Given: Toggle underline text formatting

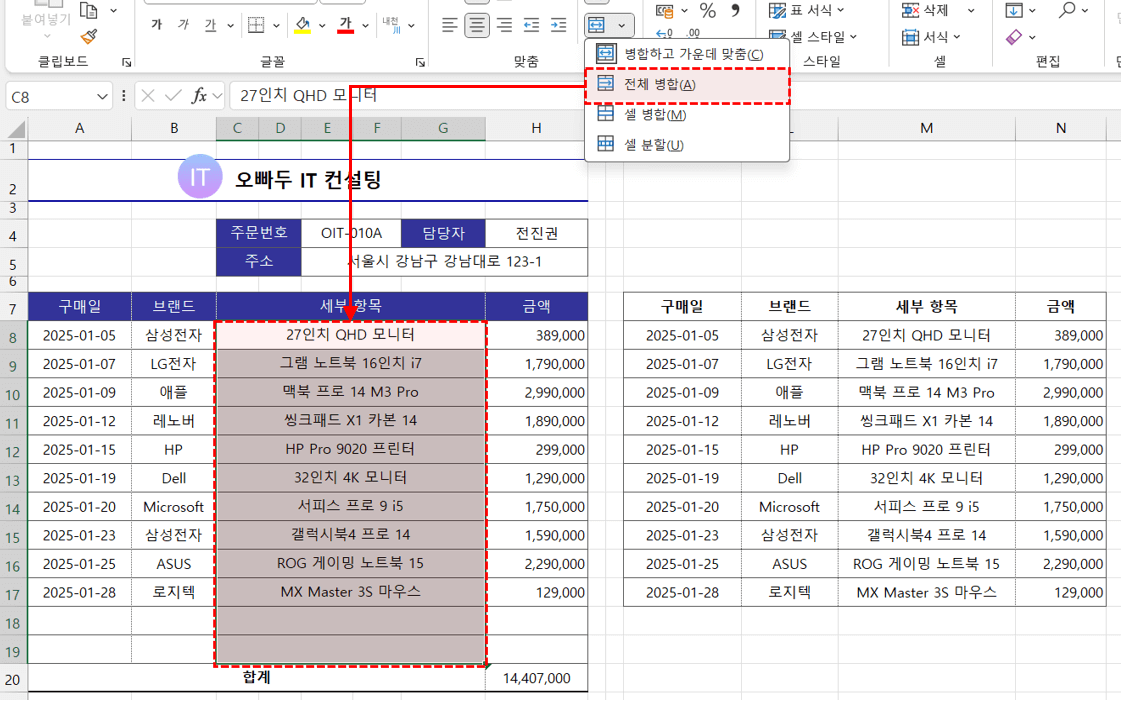Looking at the screenshot, I should click(210, 25).
